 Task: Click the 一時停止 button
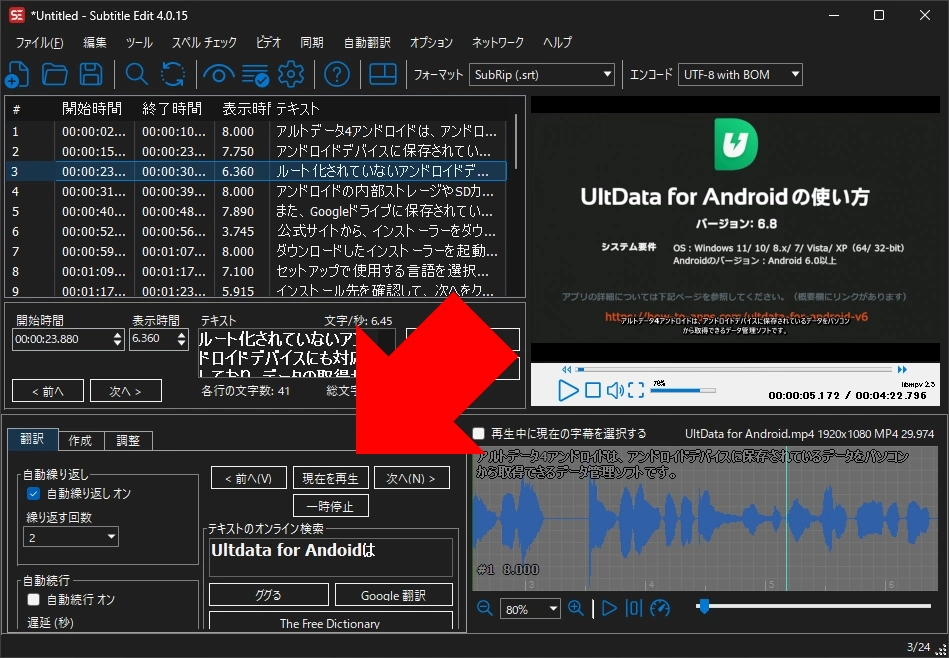(330, 507)
